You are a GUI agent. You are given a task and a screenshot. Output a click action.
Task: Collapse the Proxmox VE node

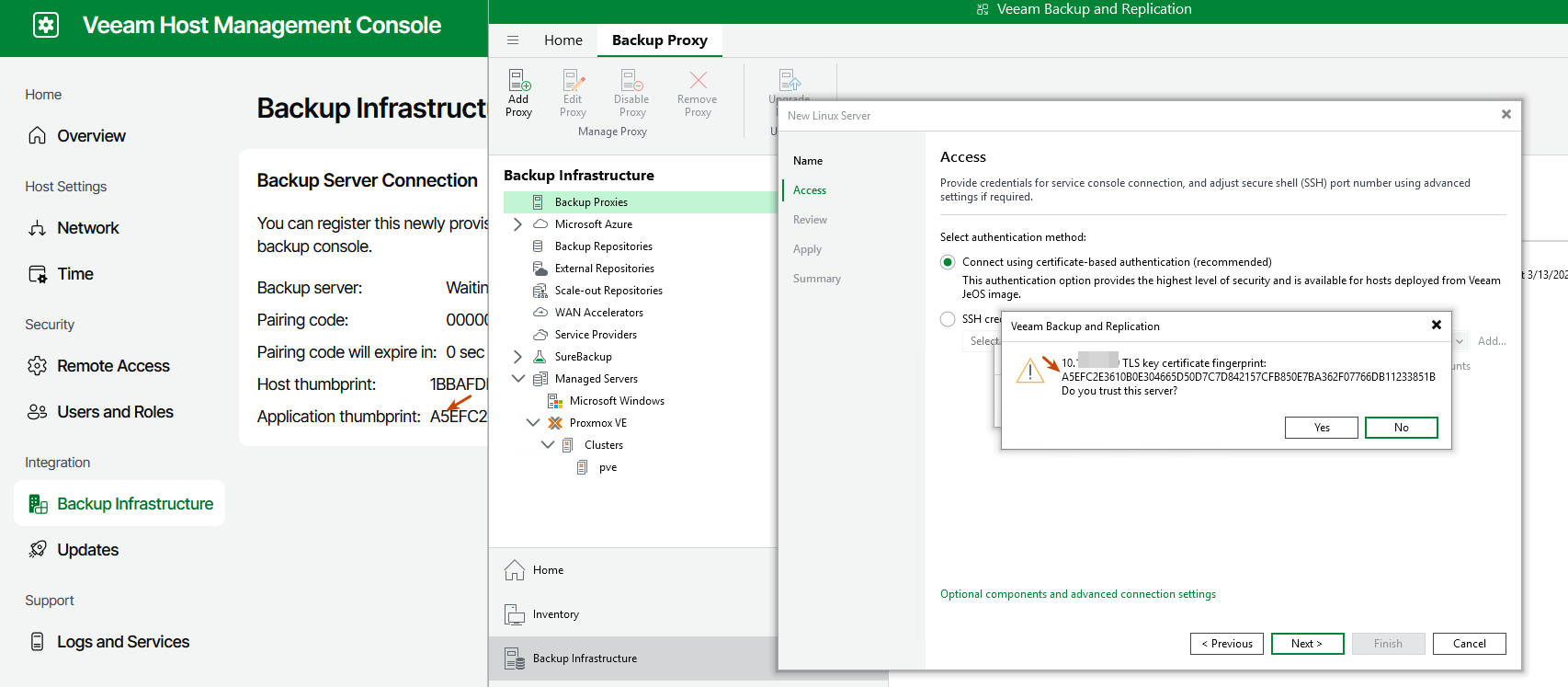[x=533, y=422]
